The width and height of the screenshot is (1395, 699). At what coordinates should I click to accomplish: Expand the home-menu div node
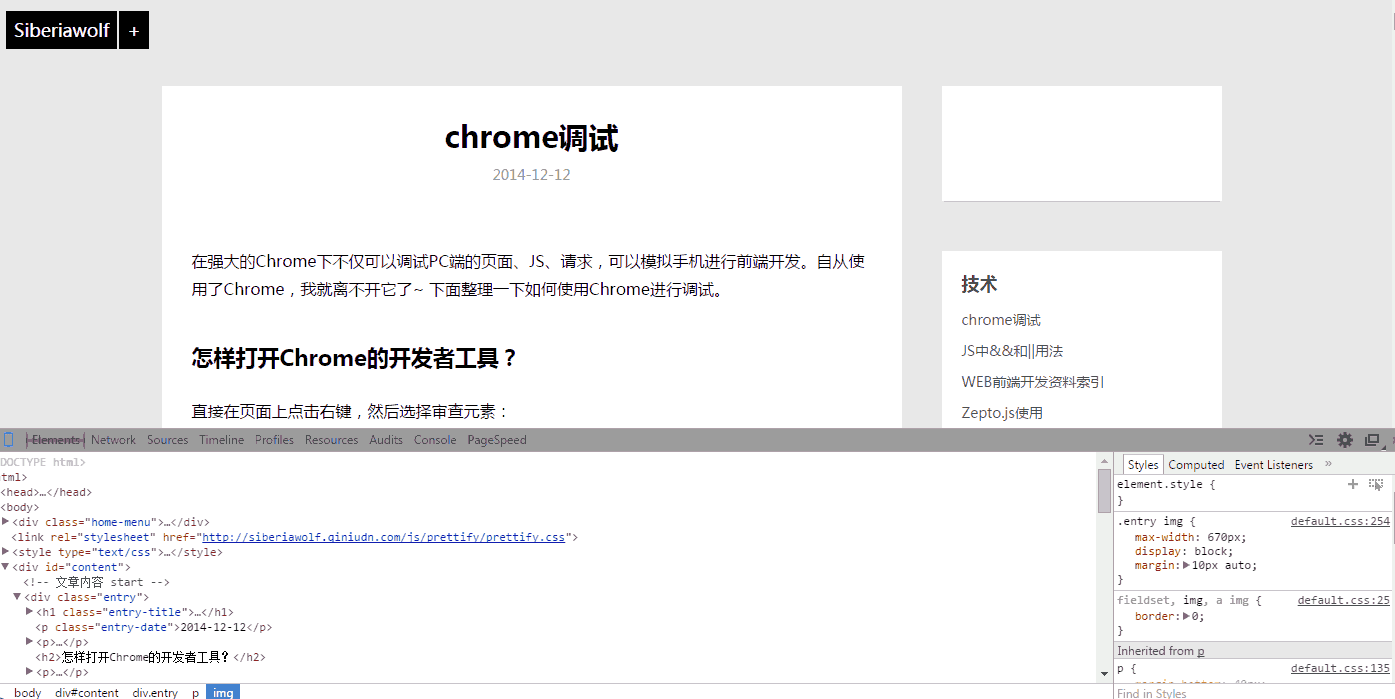tap(6, 522)
